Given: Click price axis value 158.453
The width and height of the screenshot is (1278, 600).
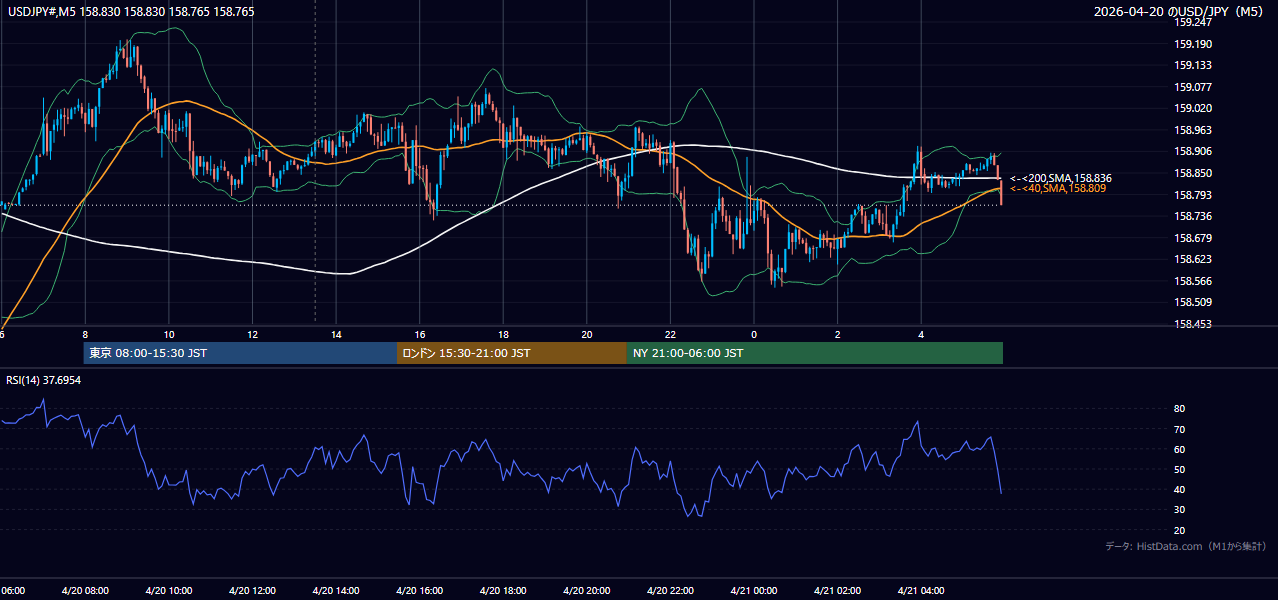Looking at the screenshot, I should click(x=1193, y=324).
